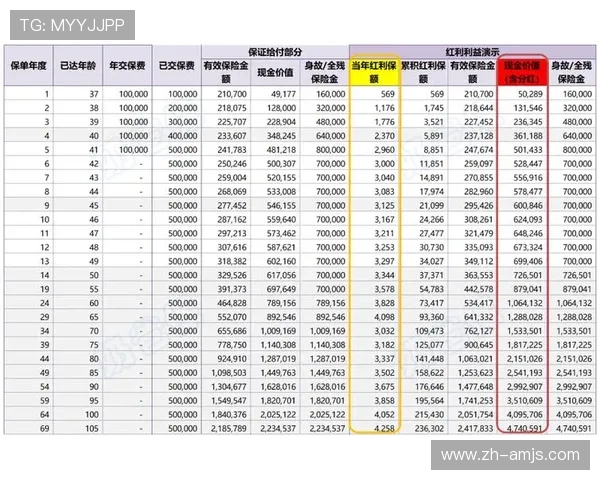Select the cell showing 49,177

coord(275,94)
